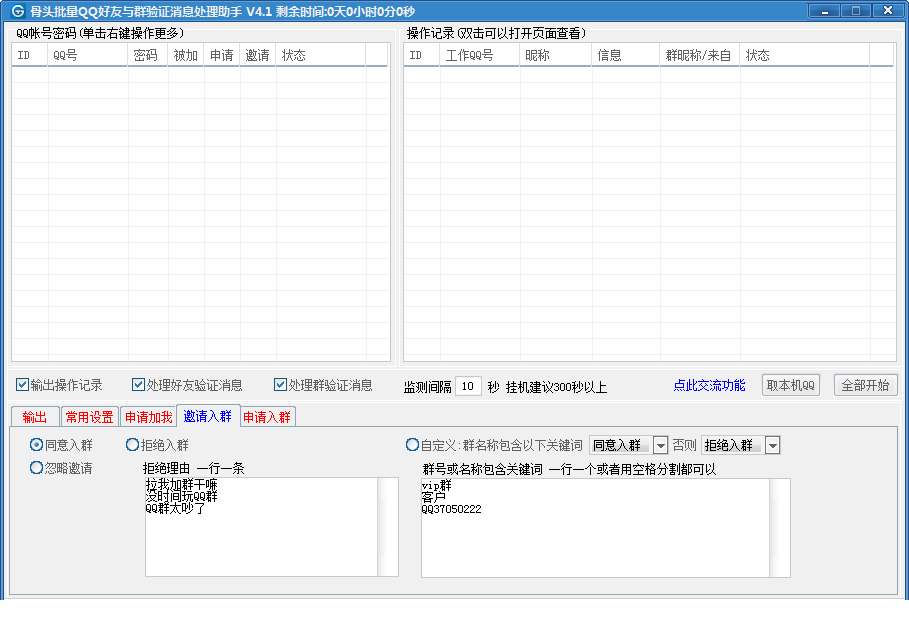The height and width of the screenshot is (623, 909).
Task: Click 拉我加群干嘛 line in refusal reasons
Action: [x=181, y=484]
